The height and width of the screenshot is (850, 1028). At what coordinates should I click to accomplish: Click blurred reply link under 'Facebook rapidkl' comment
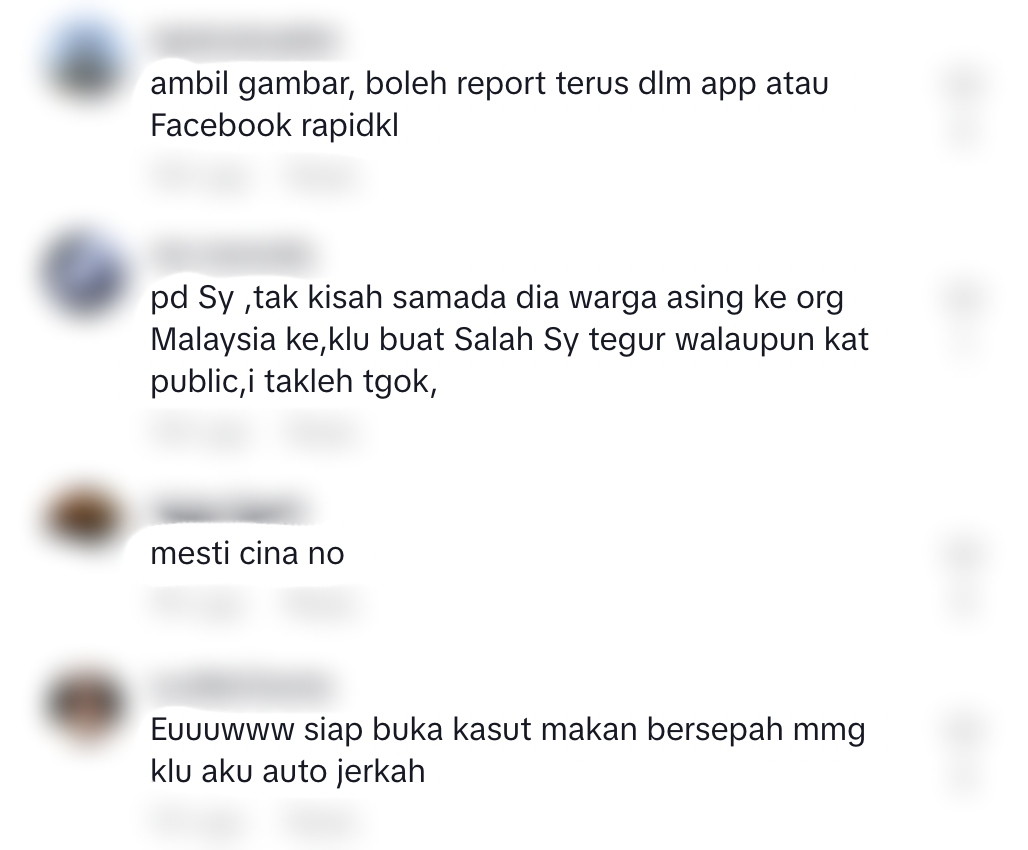click(x=321, y=176)
